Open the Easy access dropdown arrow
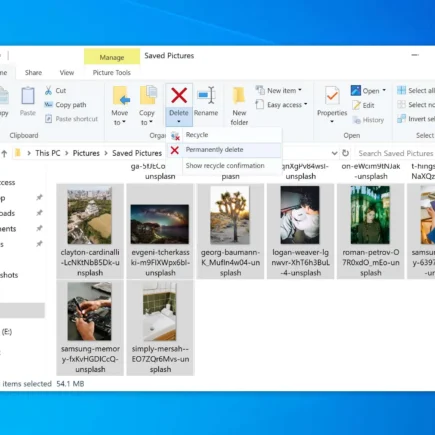The width and height of the screenshot is (435, 435). click(x=306, y=104)
